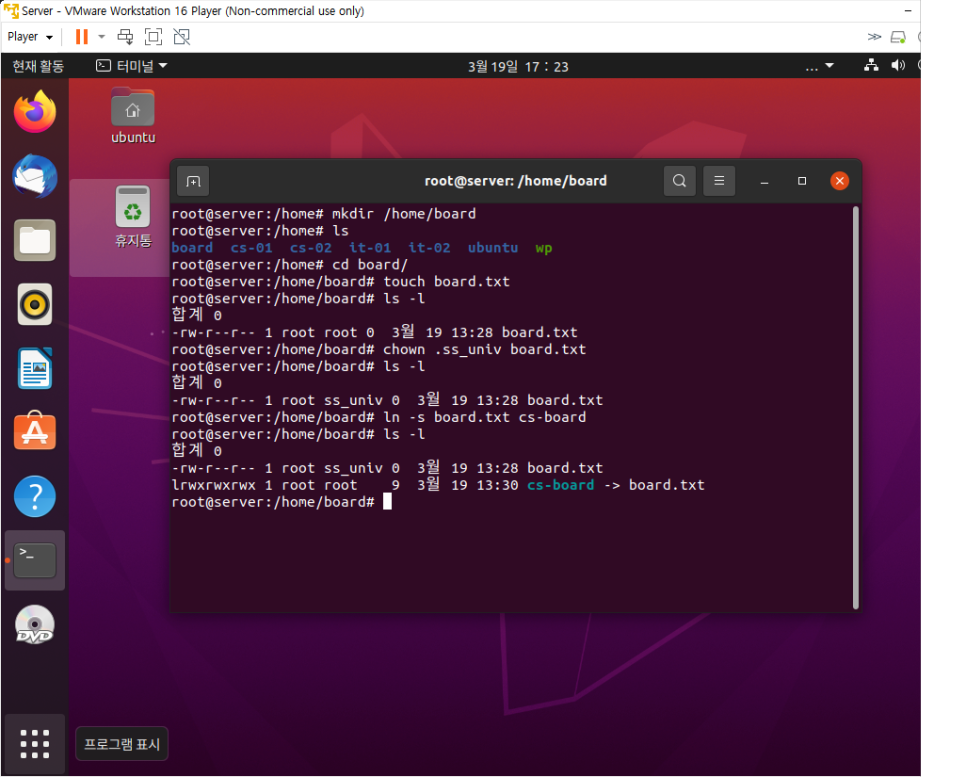
Task: Enter VMware full screen mode
Action: 153,37
